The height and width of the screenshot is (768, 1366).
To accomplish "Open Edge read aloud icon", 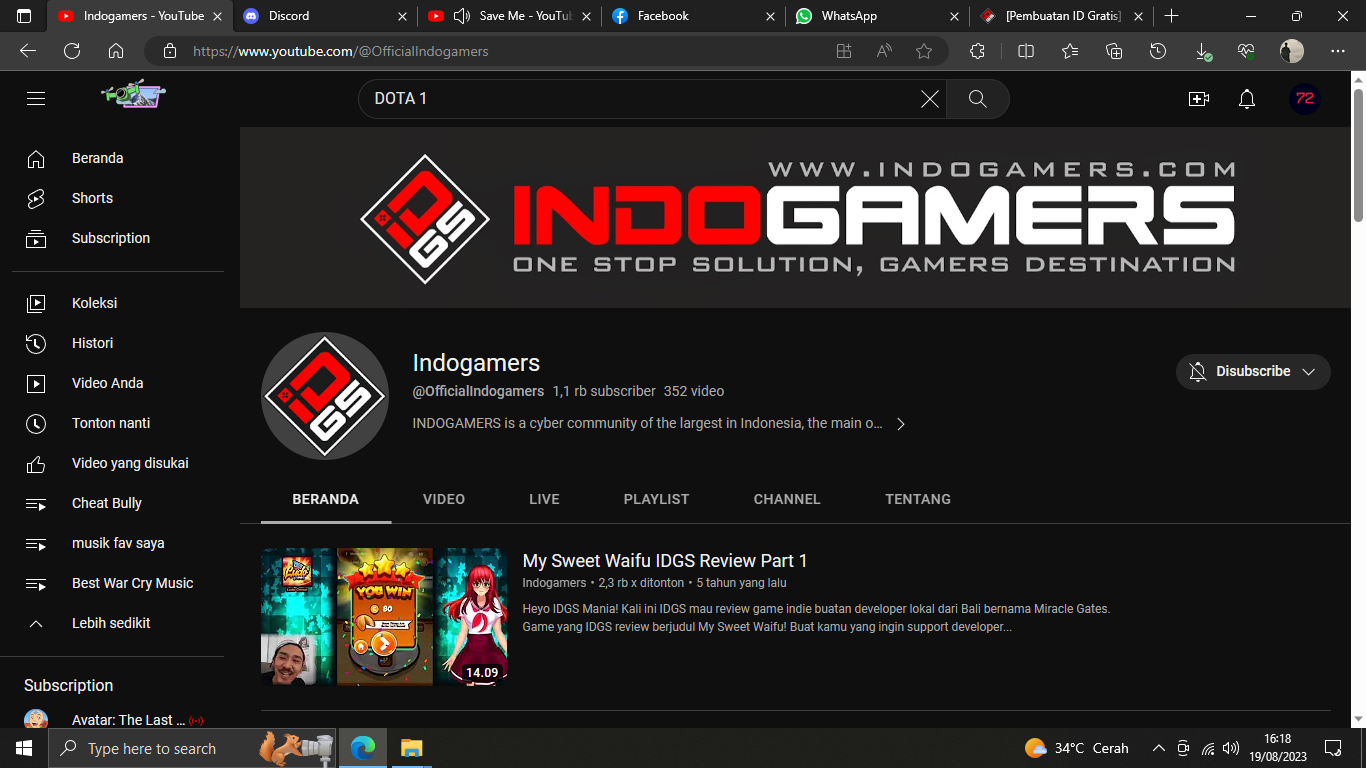I will pyautogui.click(x=884, y=51).
